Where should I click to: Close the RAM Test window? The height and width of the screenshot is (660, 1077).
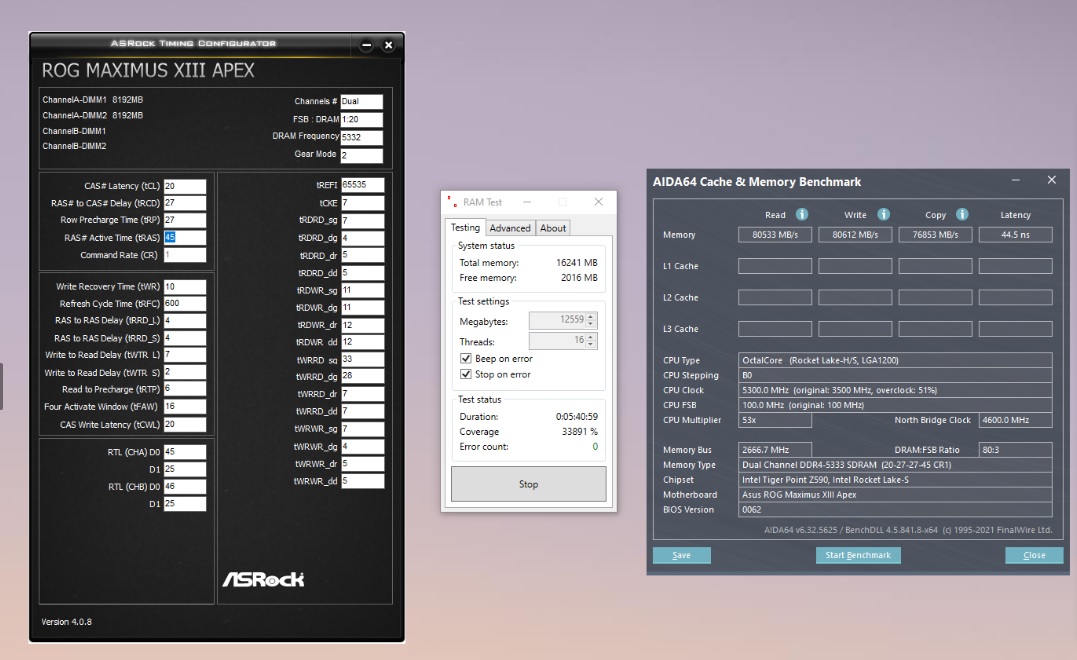point(598,201)
